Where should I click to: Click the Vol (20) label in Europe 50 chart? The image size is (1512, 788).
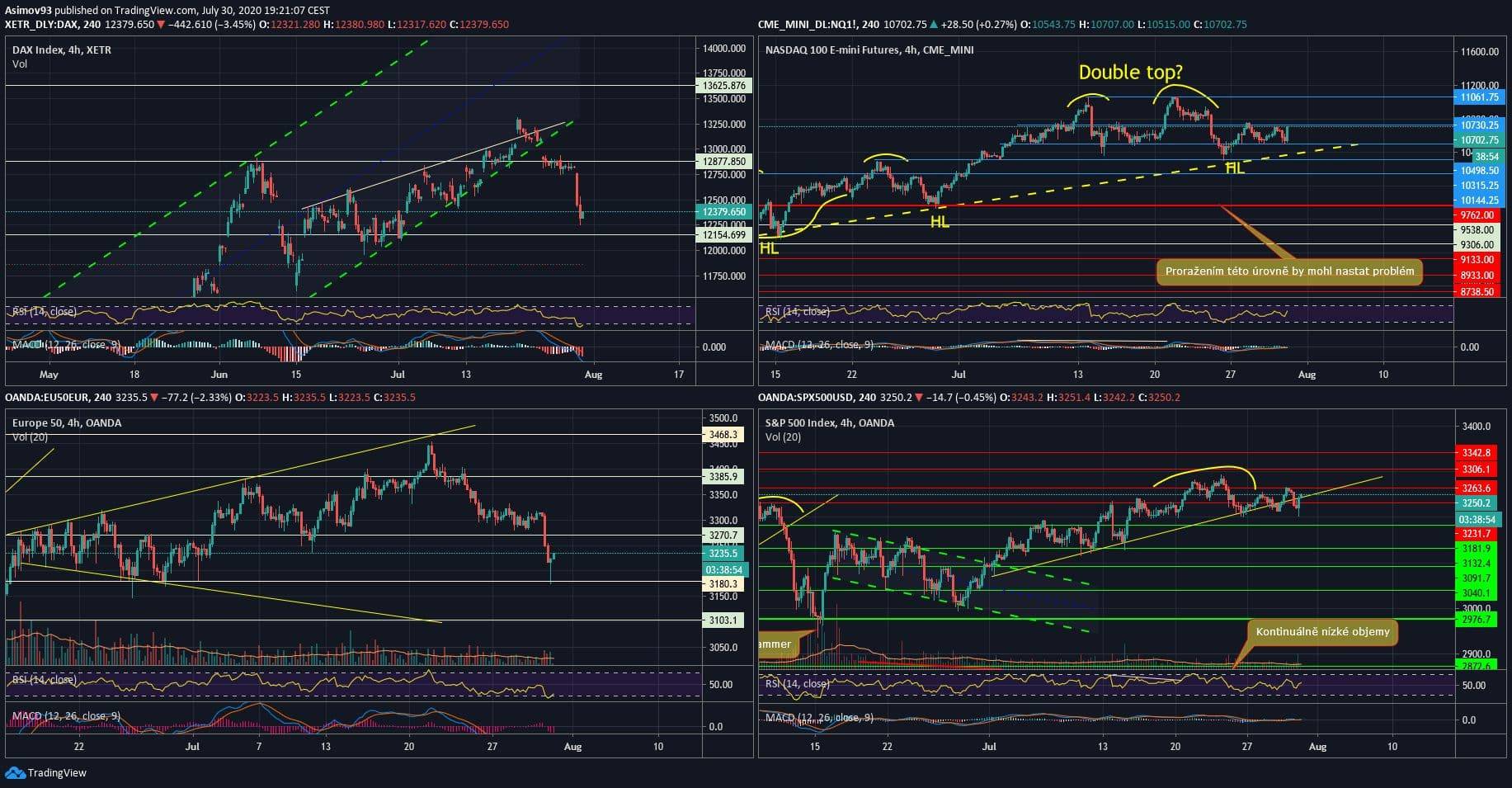[31, 436]
